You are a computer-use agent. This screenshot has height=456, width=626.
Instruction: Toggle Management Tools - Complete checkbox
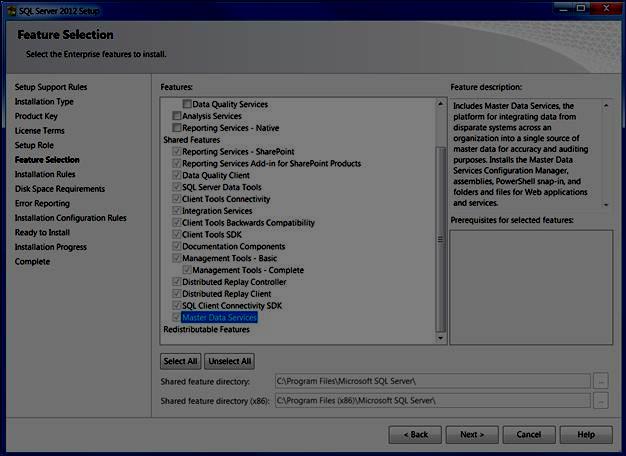pos(187,270)
